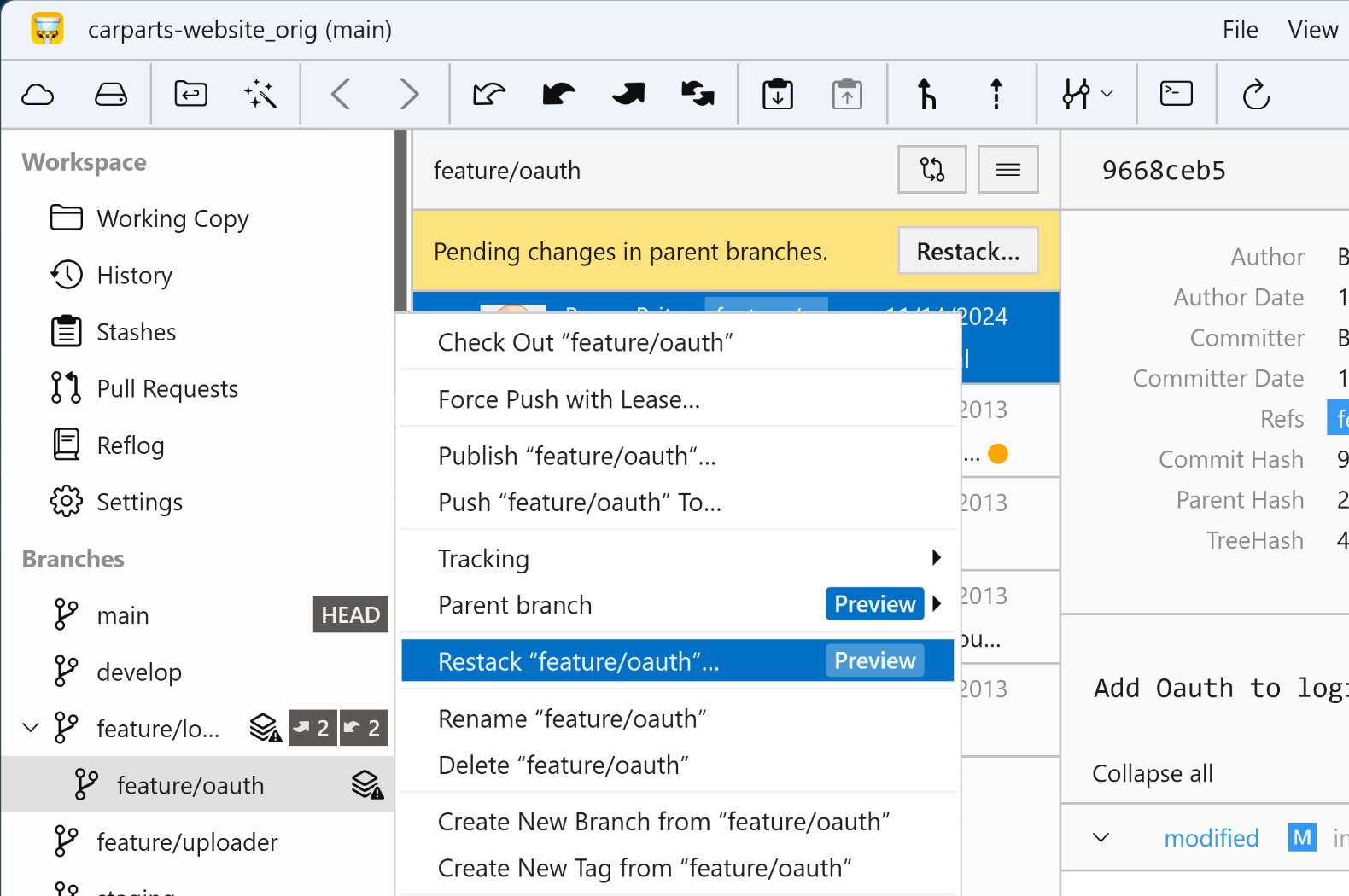The image size is (1349, 896).
Task: Click the local repositories drive icon
Action: (x=111, y=94)
